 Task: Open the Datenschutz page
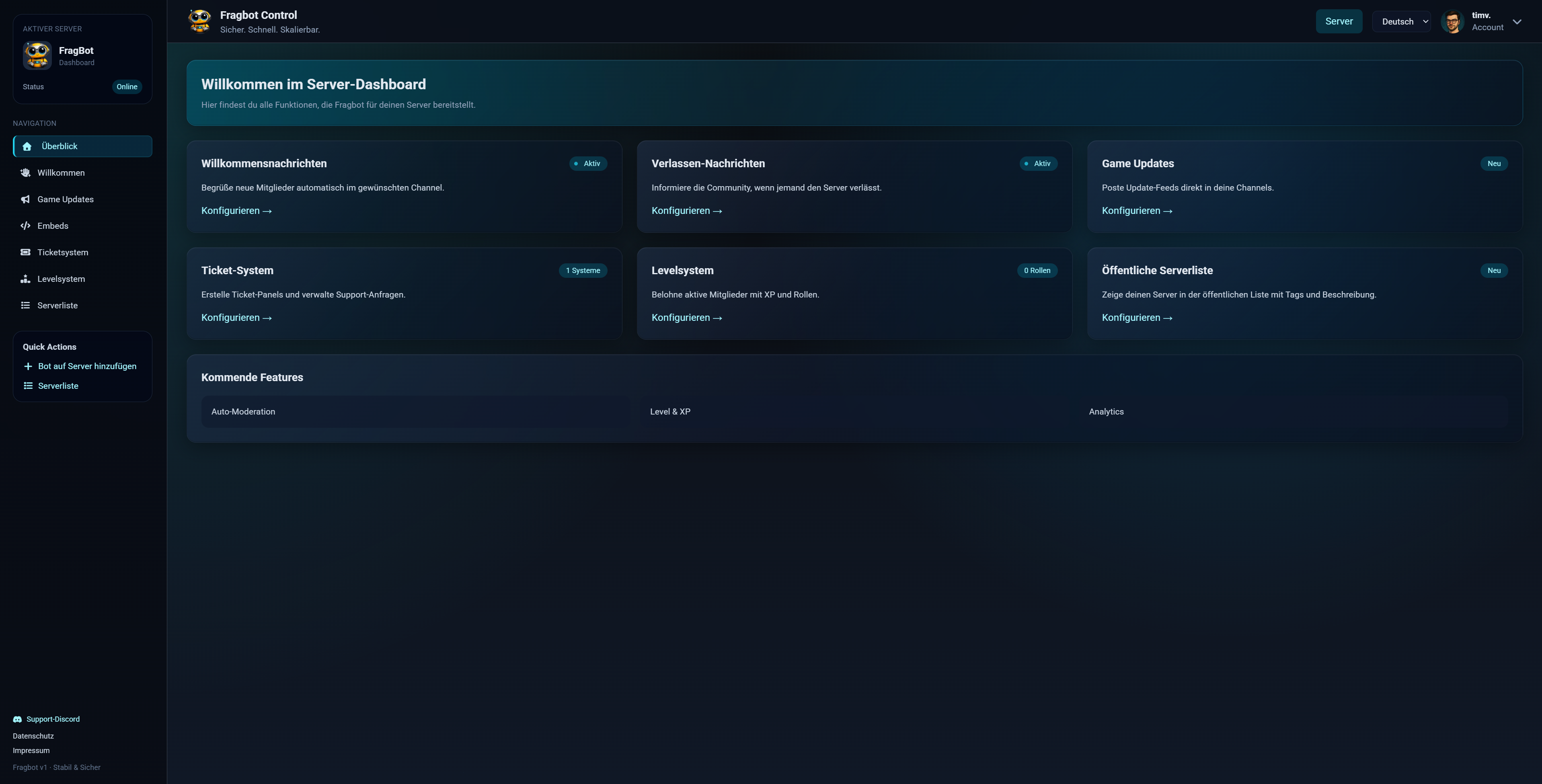(33, 735)
